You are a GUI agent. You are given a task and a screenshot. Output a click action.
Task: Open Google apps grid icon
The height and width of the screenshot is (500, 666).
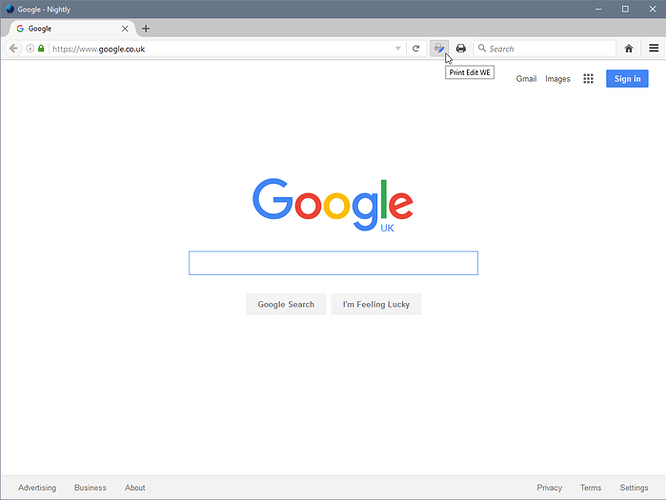pyautogui.click(x=588, y=79)
